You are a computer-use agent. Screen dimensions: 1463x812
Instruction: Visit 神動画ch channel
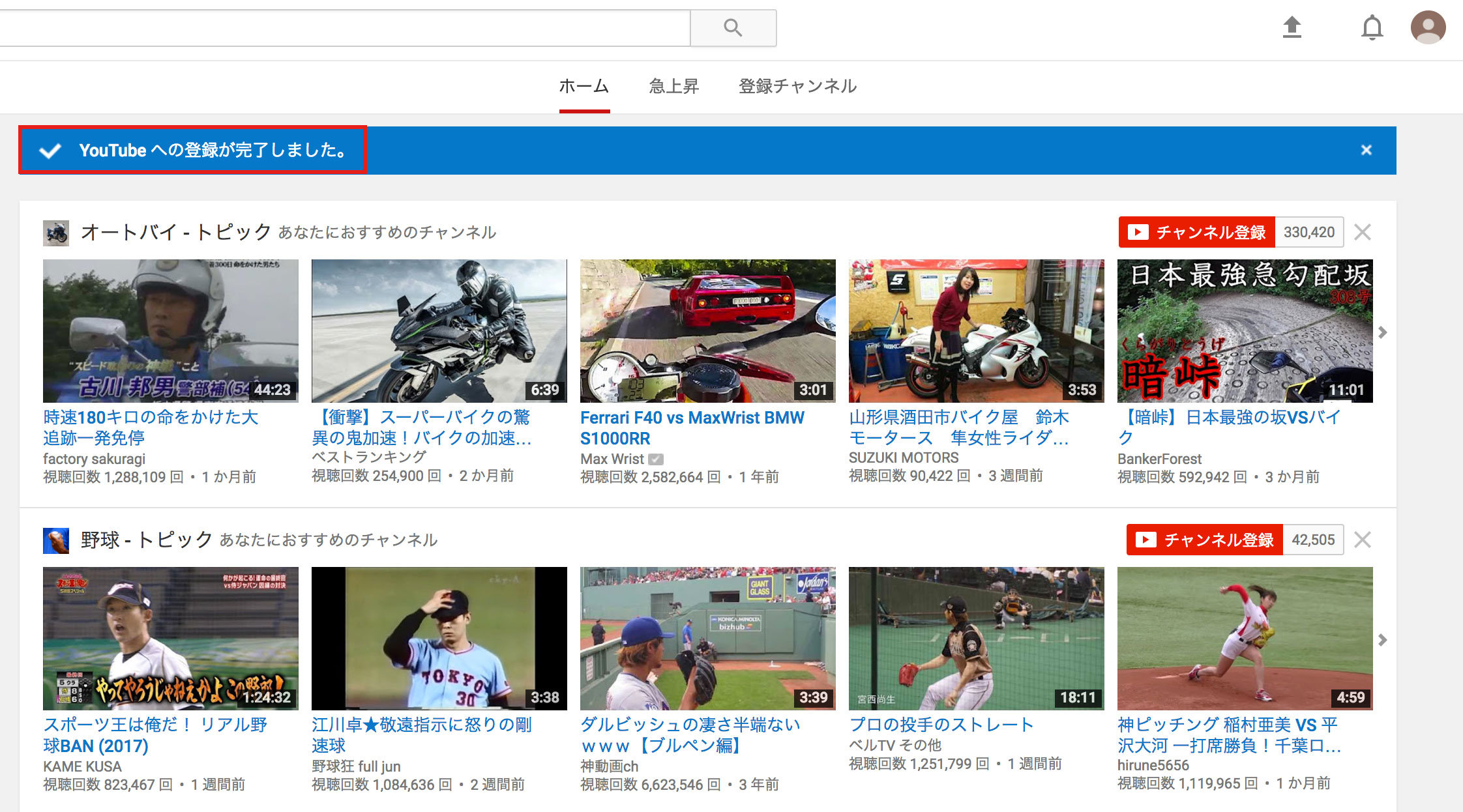coord(610,766)
